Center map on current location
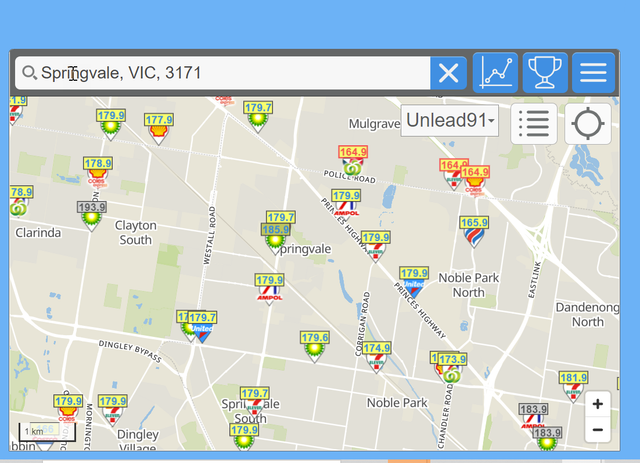The image size is (640, 463). tap(588, 123)
